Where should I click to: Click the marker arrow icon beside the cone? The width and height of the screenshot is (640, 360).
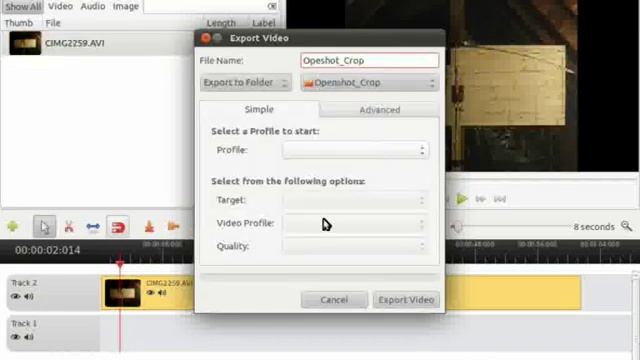pyautogui.click(x=173, y=226)
